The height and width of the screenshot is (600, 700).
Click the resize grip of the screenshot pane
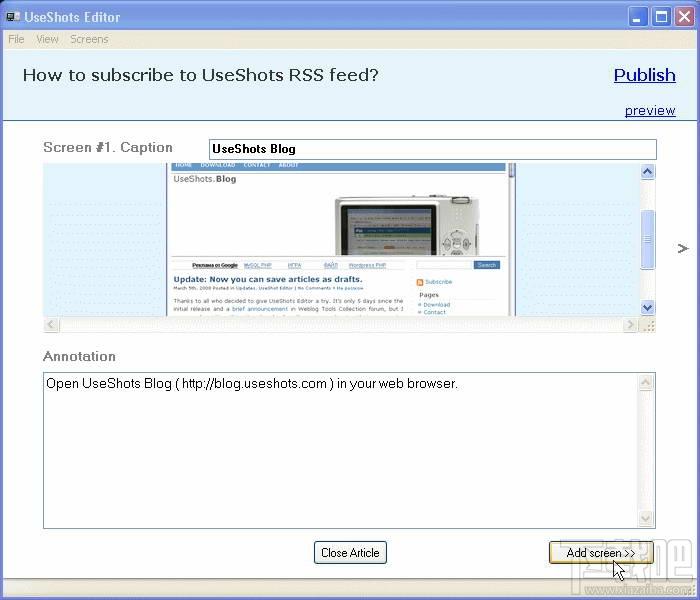pyautogui.click(x=648, y=325)
